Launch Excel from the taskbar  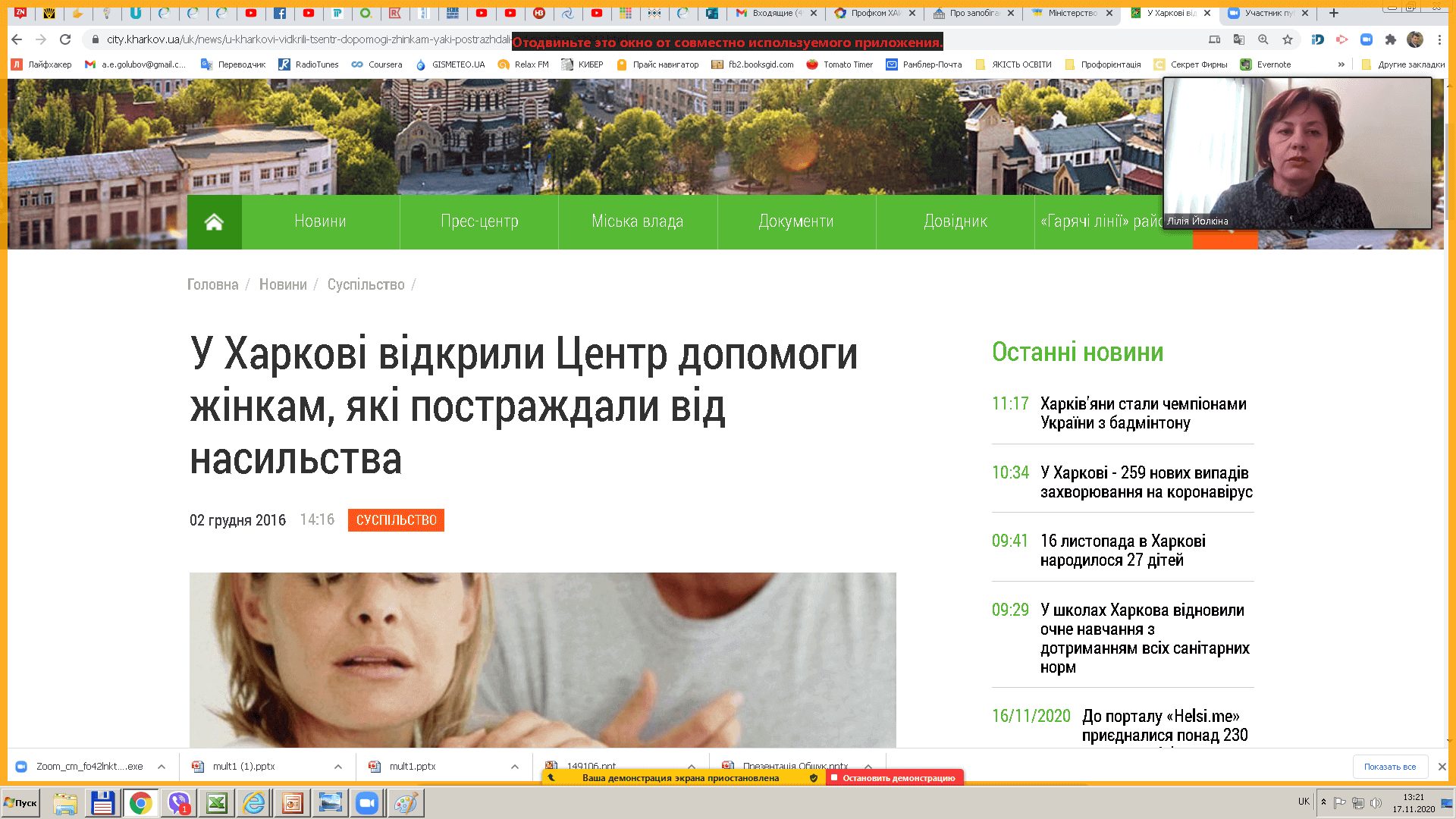217,803
